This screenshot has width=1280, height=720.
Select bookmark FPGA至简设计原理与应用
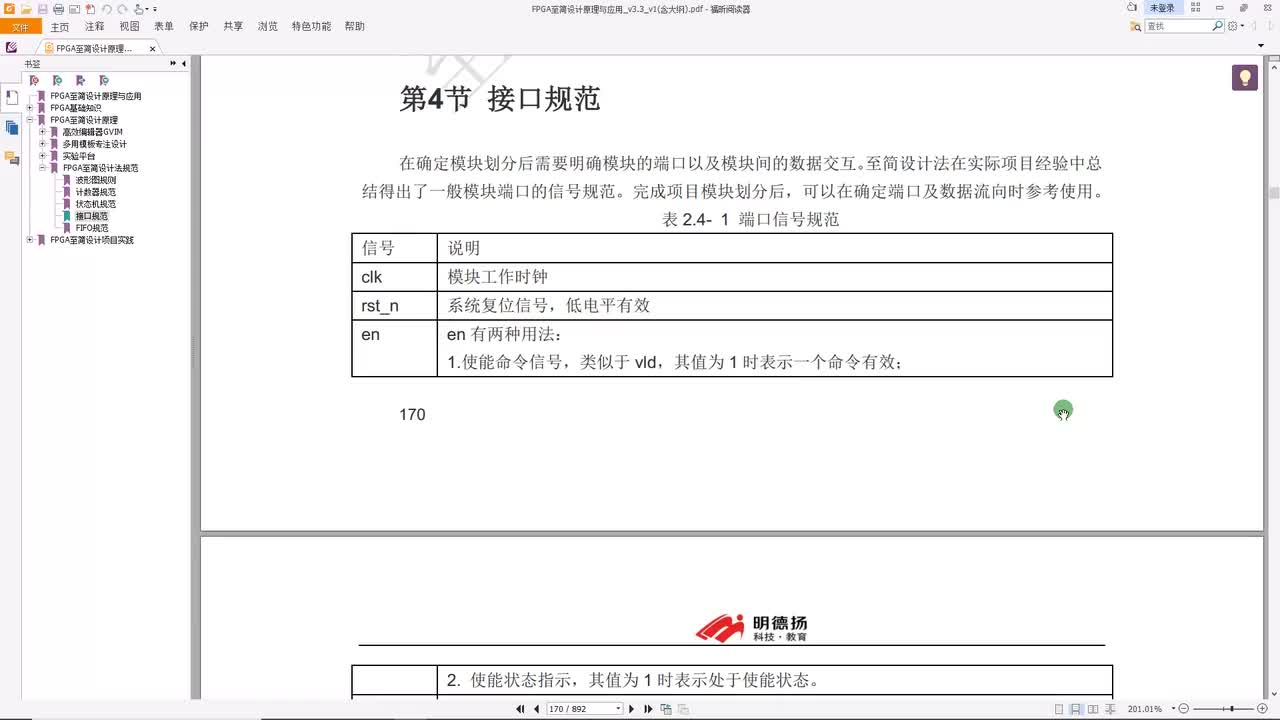point(95,96)
